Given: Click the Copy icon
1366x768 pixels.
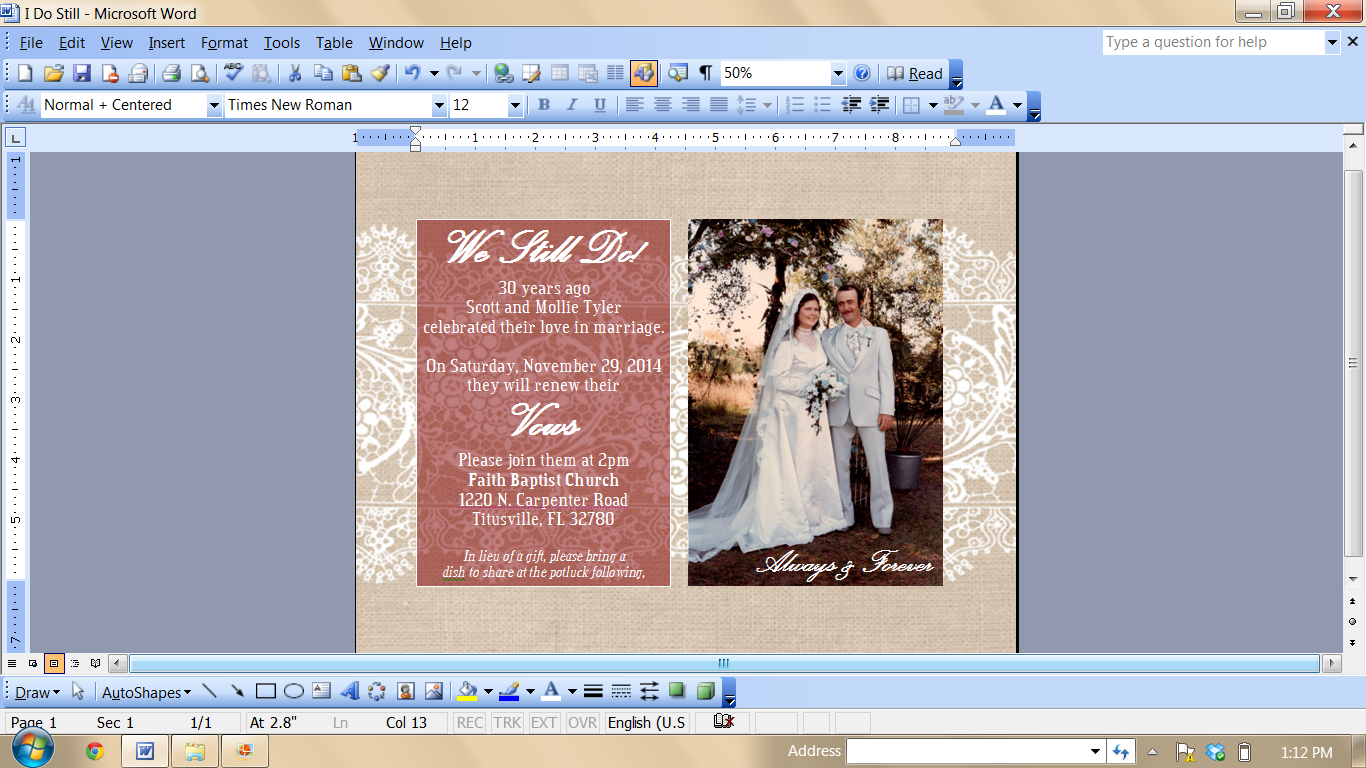Looking at the screenshot, I should (x=323, y=73).
